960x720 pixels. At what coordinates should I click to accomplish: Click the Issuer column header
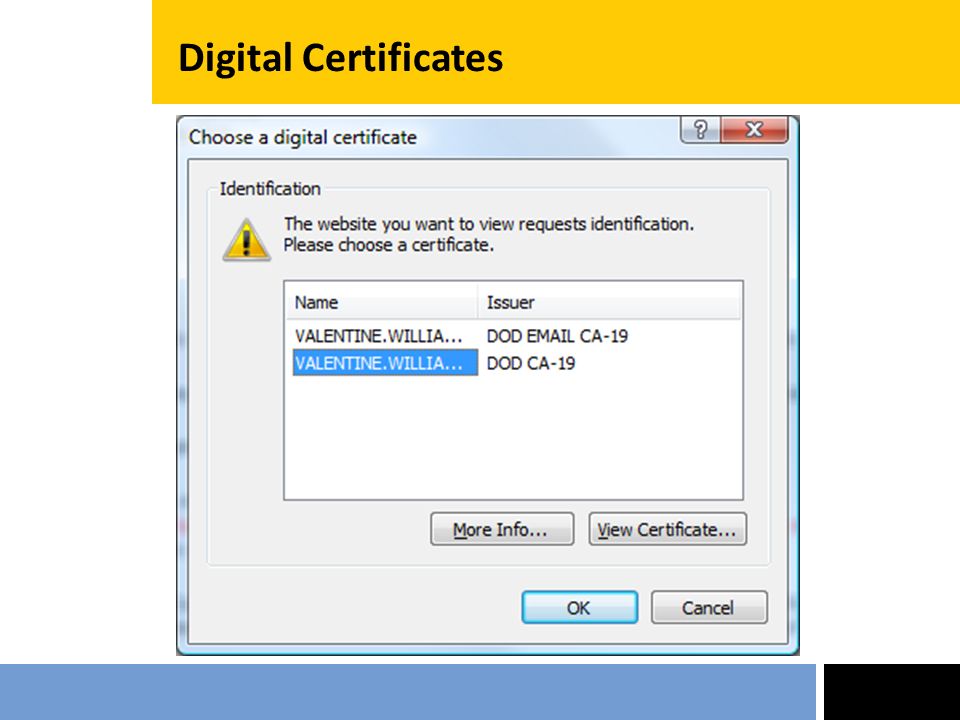tap(609, 302)
